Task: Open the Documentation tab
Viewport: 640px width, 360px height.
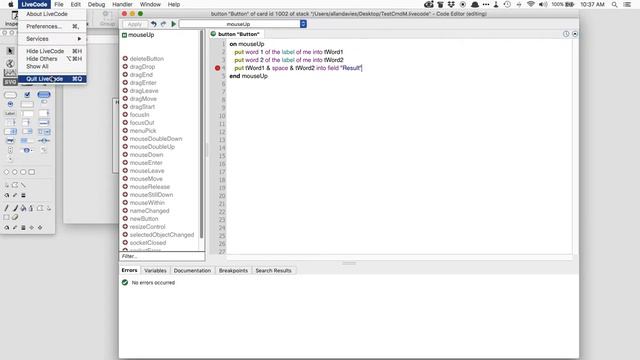Action: coord(192,271)
